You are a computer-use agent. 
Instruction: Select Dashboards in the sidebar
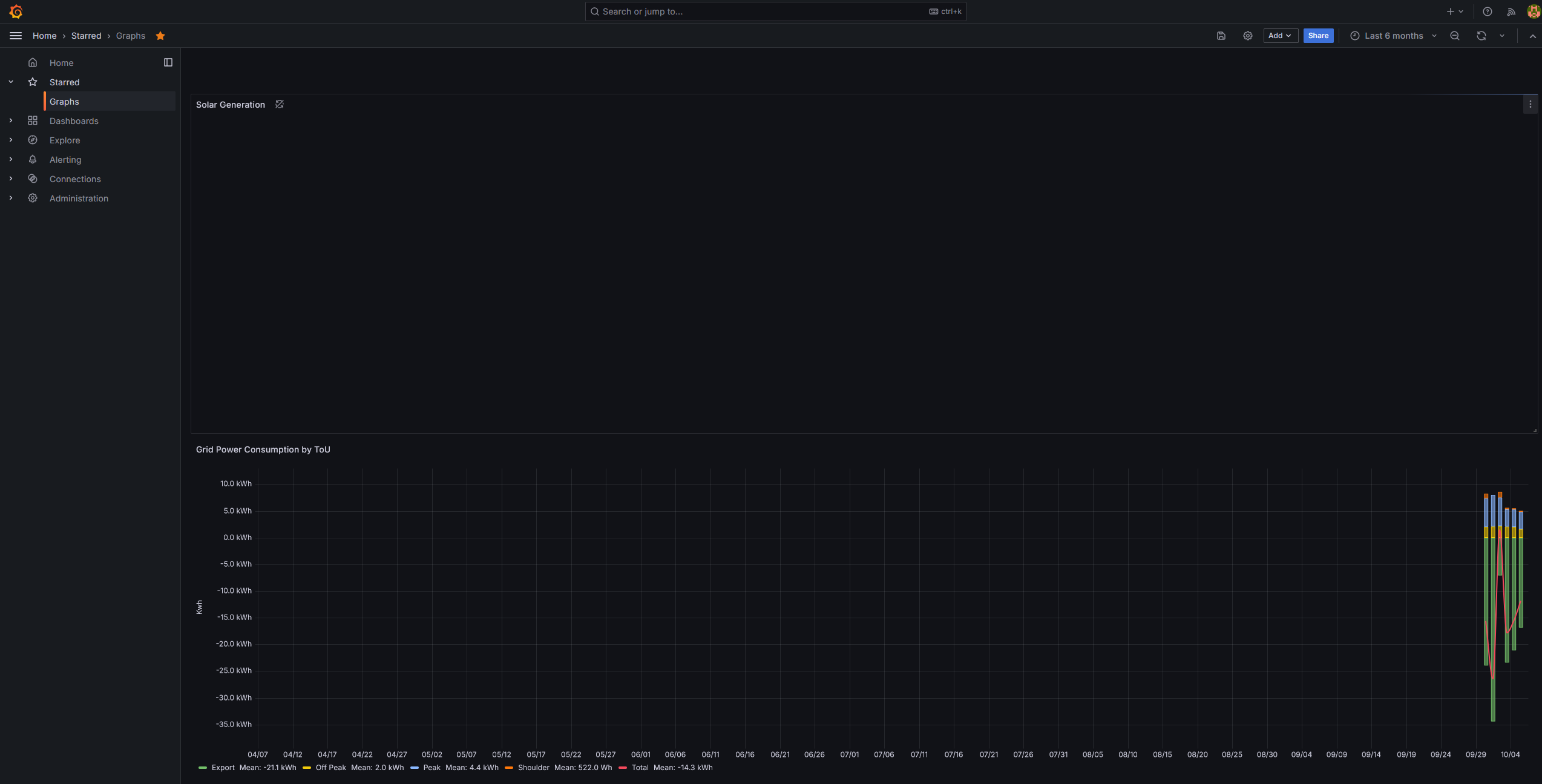click(74, 121)
